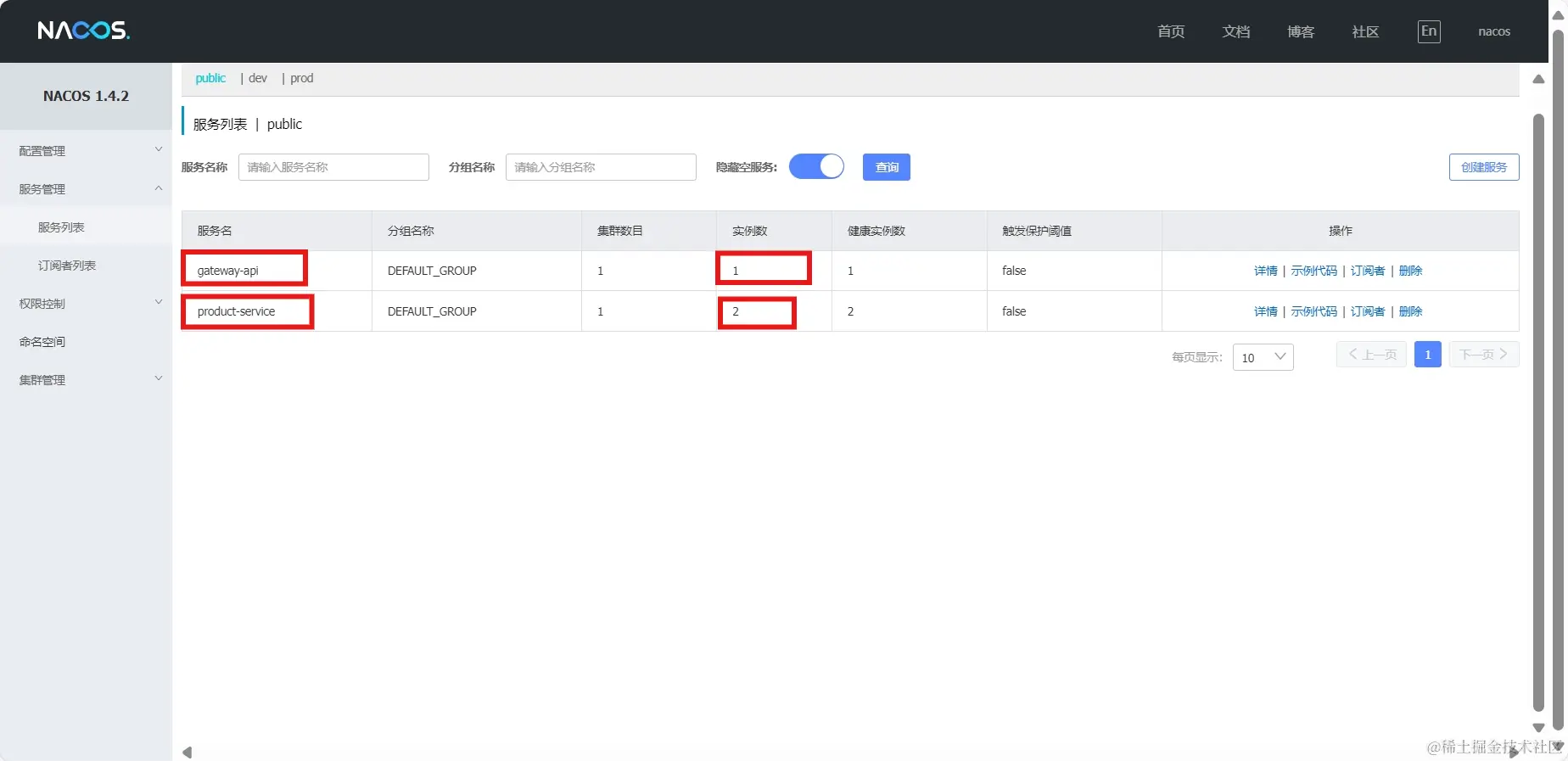The height and width of the screenshot is (761, 1568).
Task: Click the 下一页 pagination button
Action: [x=1484, y=355]
